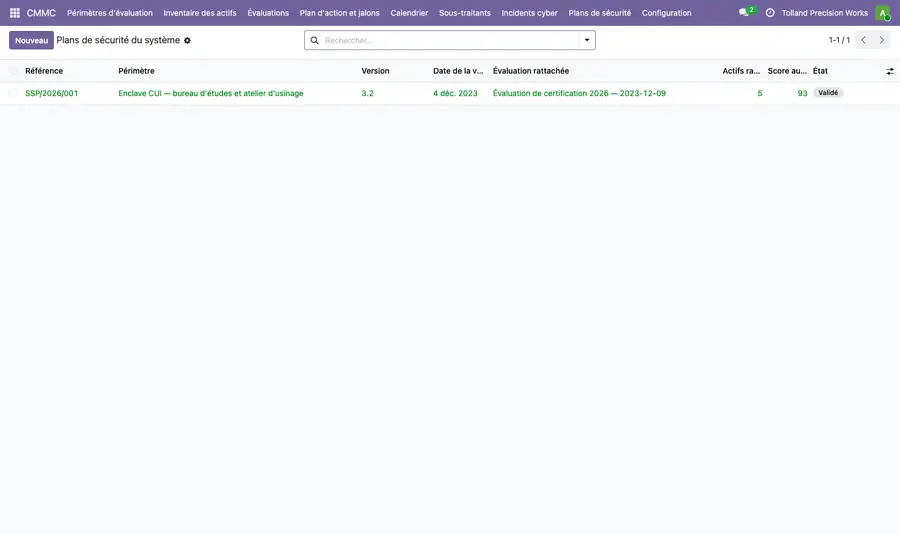Open Périmètres d'évaluation menu

pos(110,13)
